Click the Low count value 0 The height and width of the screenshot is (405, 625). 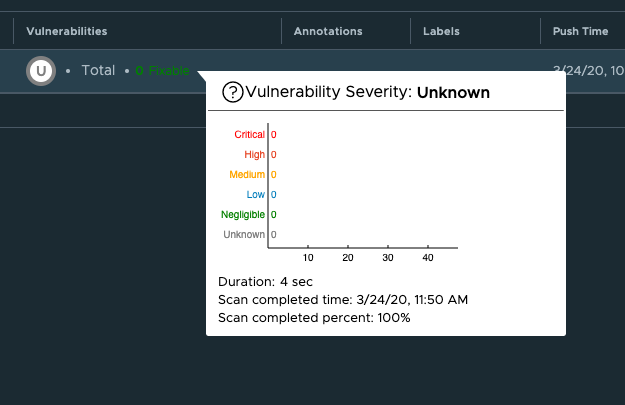(x=273, y=195)
